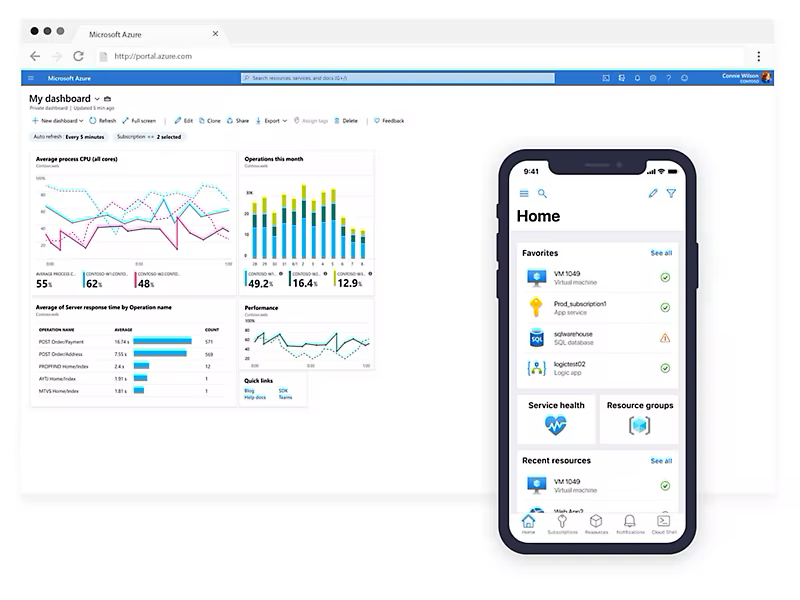Click the Average process CPU tile title
Screen dimensions: 800x600
pyautogui.click(x=77, y=159)
